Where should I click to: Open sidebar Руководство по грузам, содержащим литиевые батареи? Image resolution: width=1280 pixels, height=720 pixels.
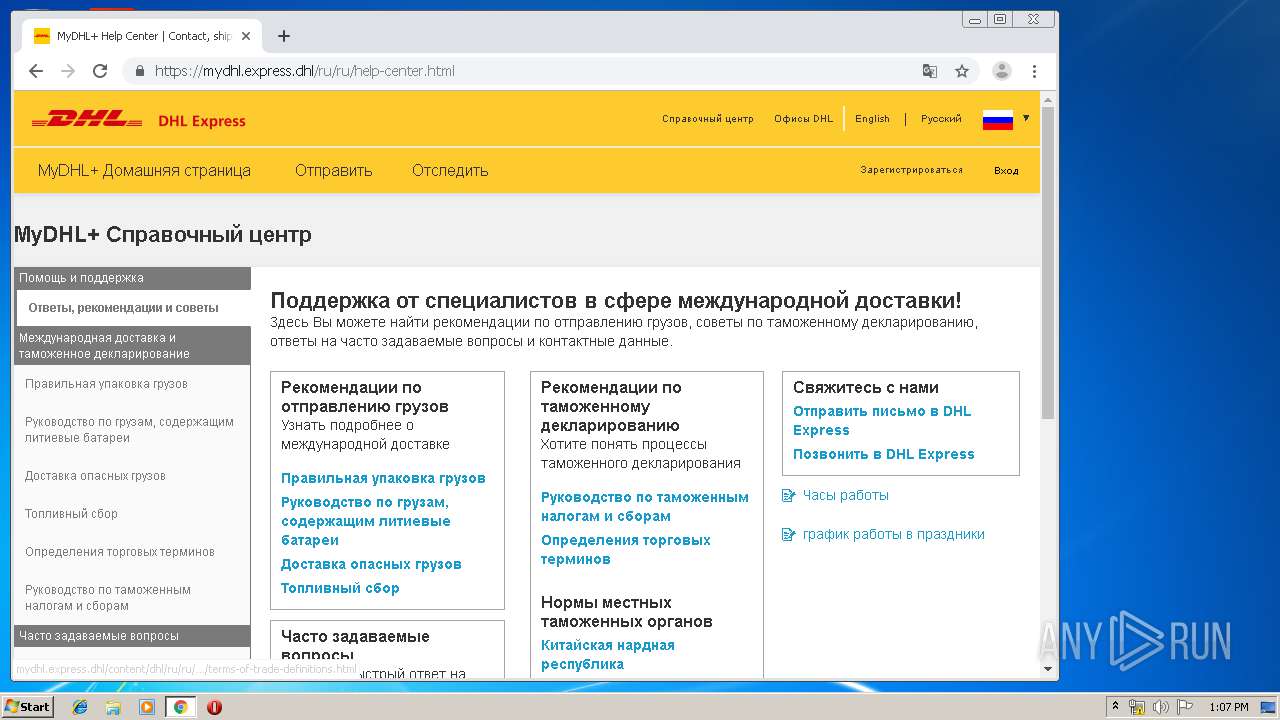pos(129,430)
